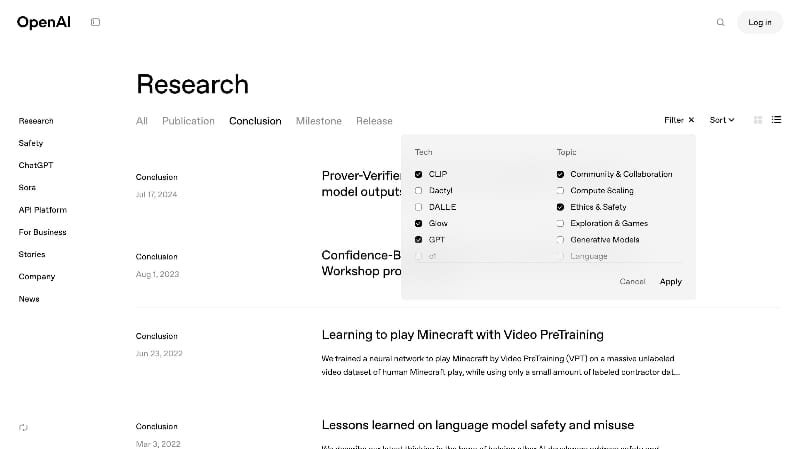Cancel the filter selection

coord(632,282)
